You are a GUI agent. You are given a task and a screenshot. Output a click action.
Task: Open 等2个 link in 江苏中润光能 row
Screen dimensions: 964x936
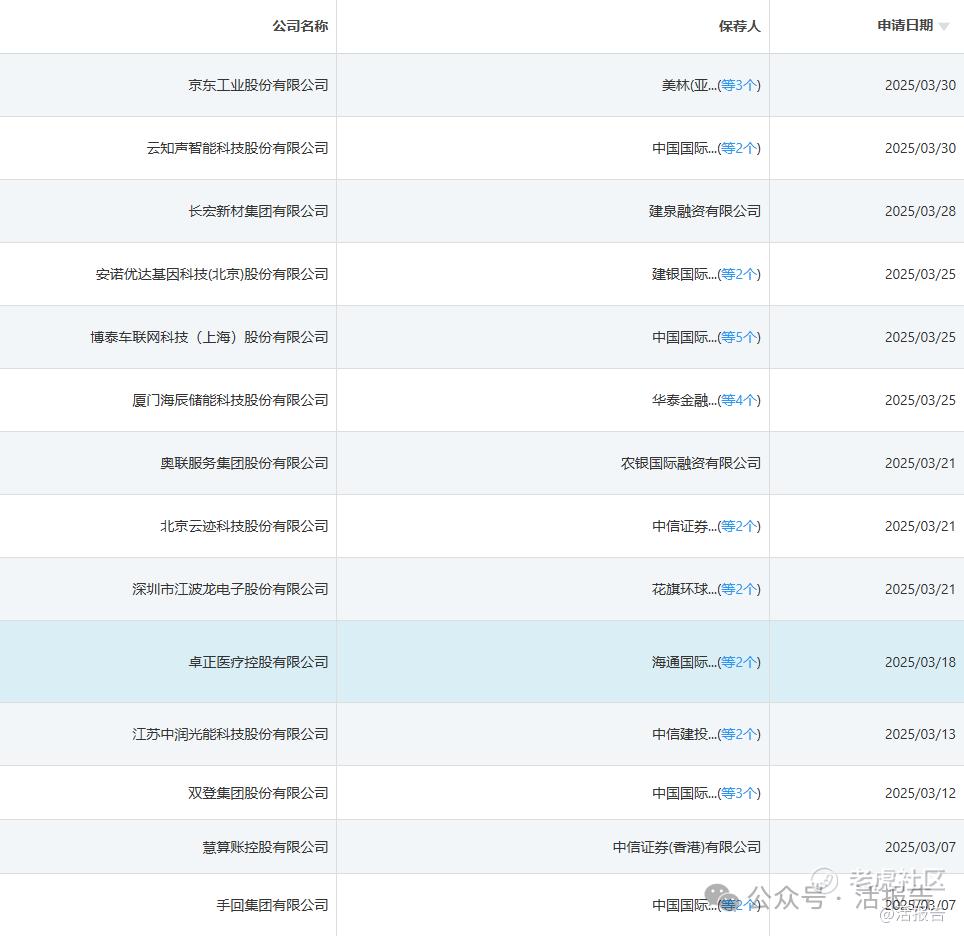[739, 734]
